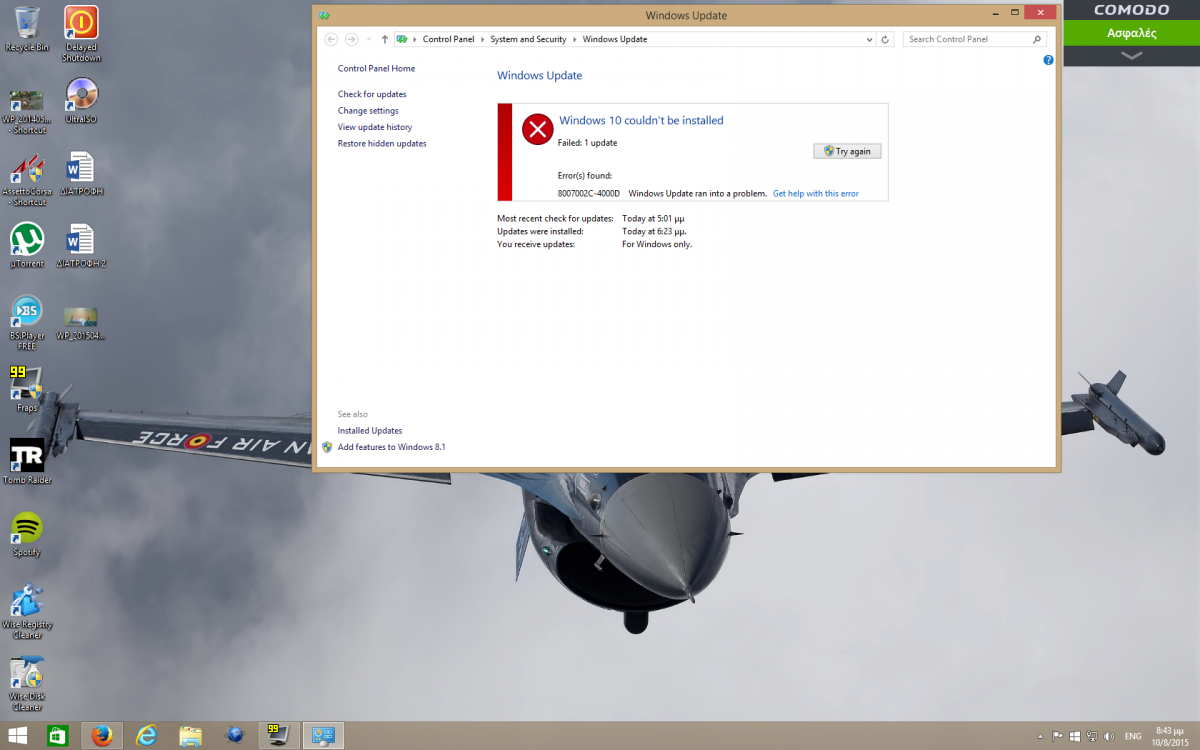Screen dimensions: 1200x750
Task: Open Get help with this error link
Action: click(x=815, y=194)
